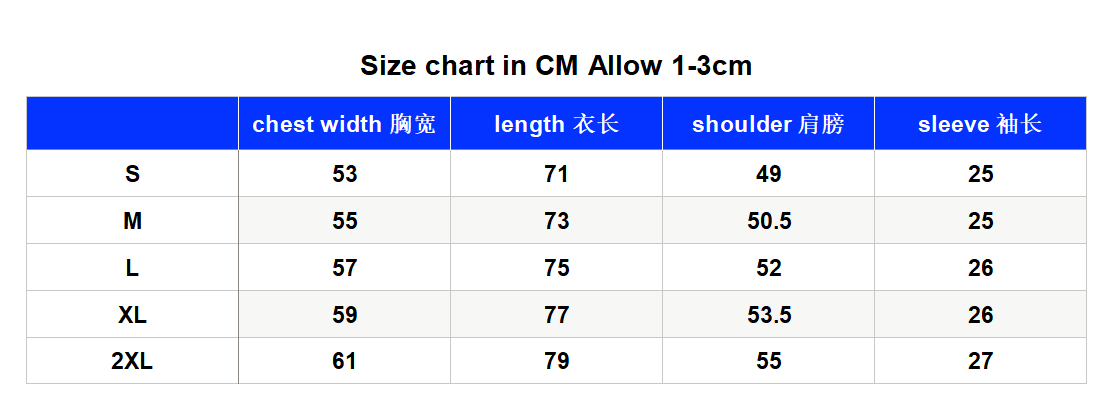Select the length column header

[556, 124]
